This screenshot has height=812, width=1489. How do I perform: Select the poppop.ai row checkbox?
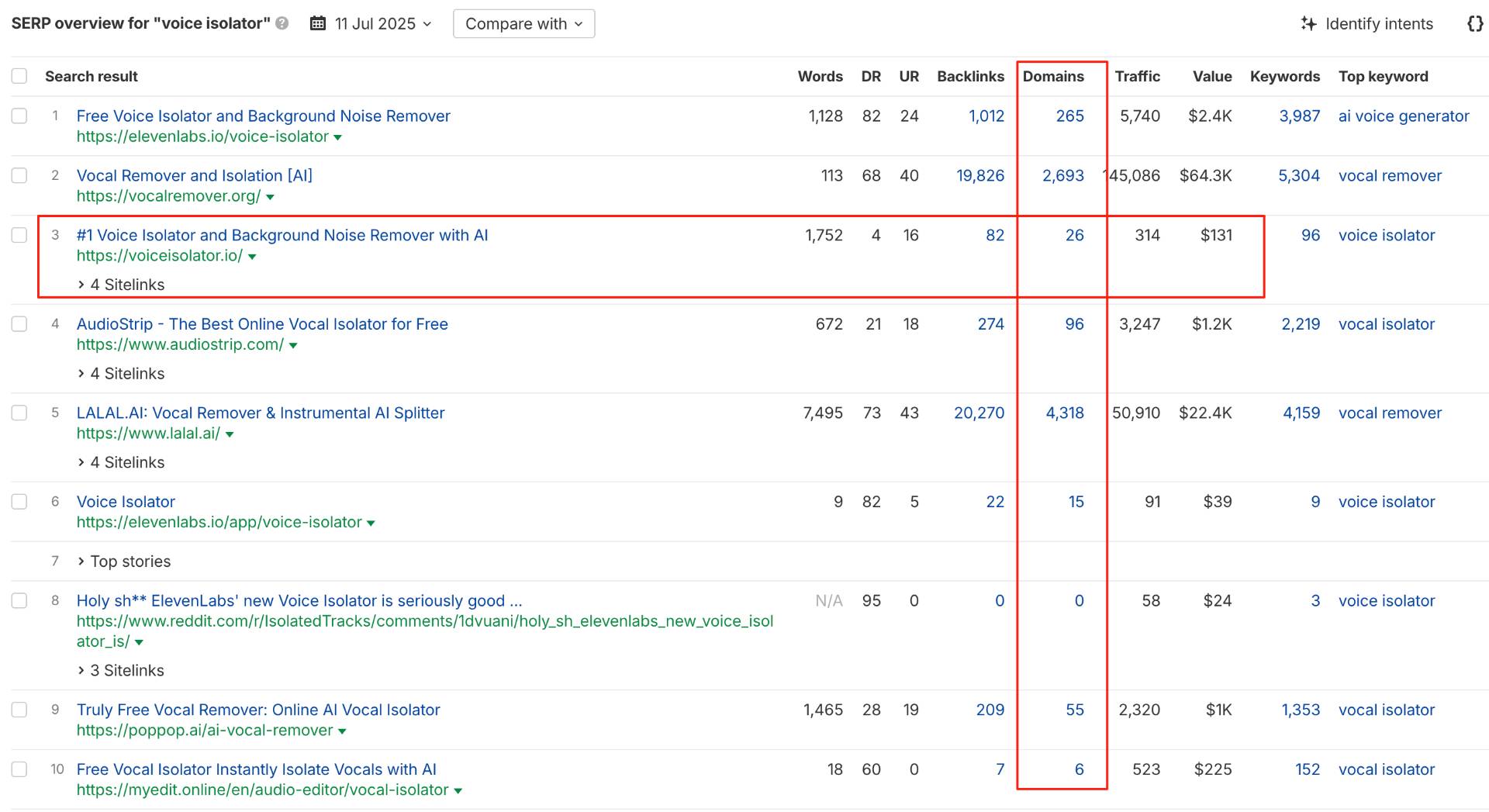point(19,710)
